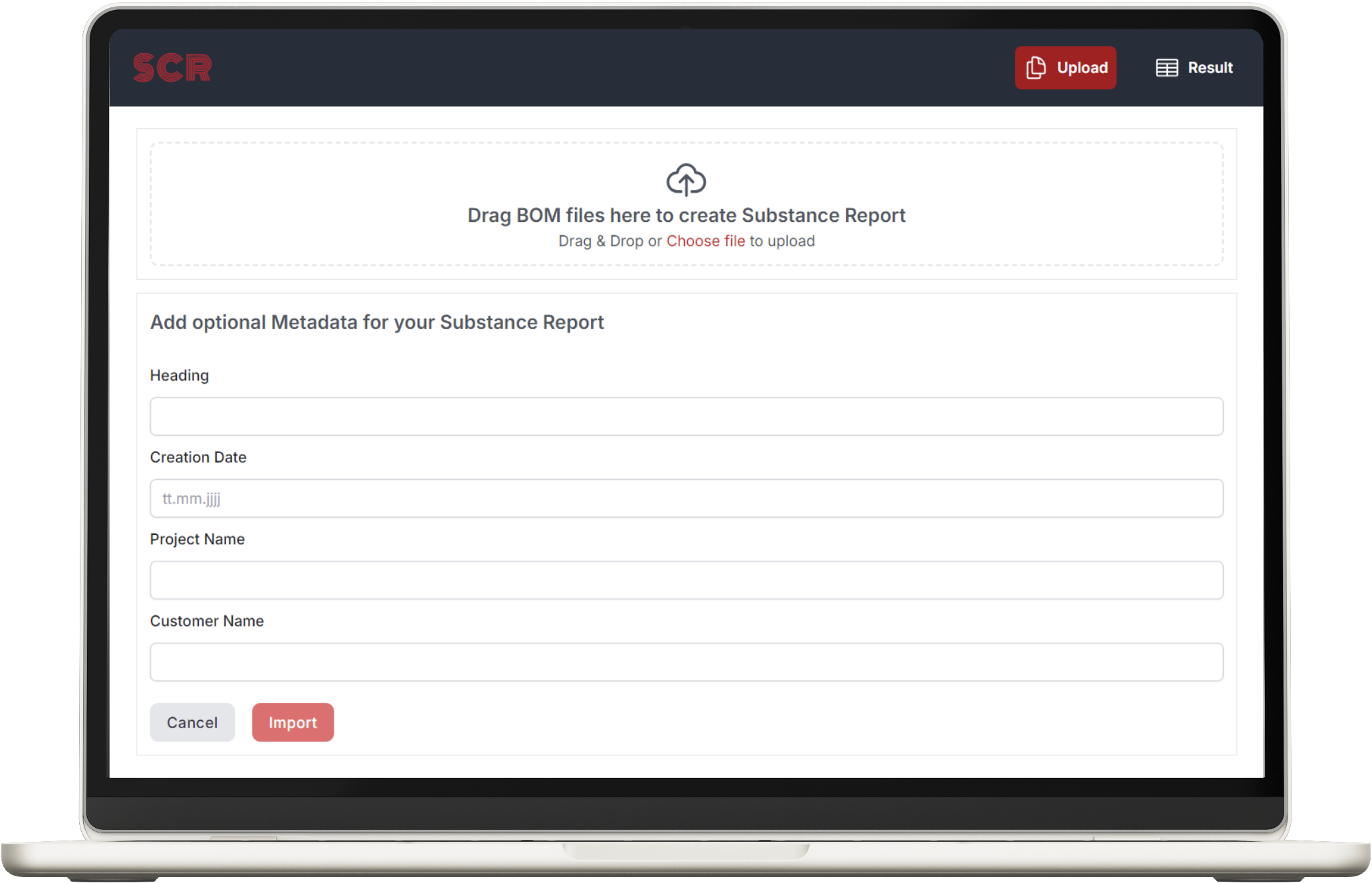Click the Cancel button
Screen dimensions: 1372x883
tap(192, 722)
